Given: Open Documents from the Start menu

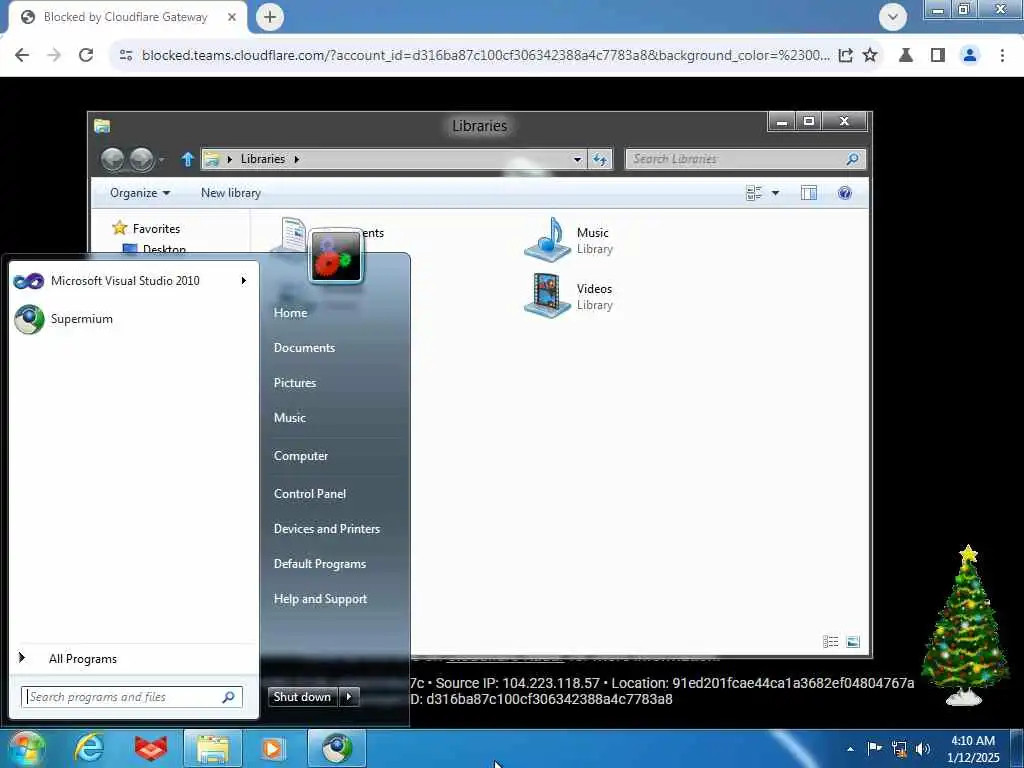Looking at the screenshot, I should point(304,348).
